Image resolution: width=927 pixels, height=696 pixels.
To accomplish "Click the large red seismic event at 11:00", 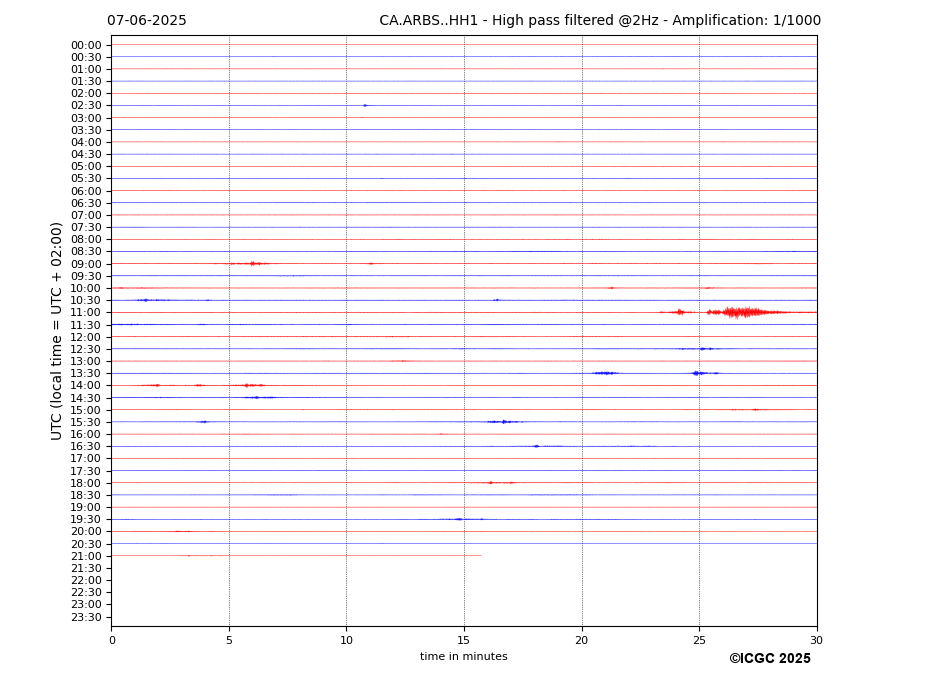I will (746, 312).
